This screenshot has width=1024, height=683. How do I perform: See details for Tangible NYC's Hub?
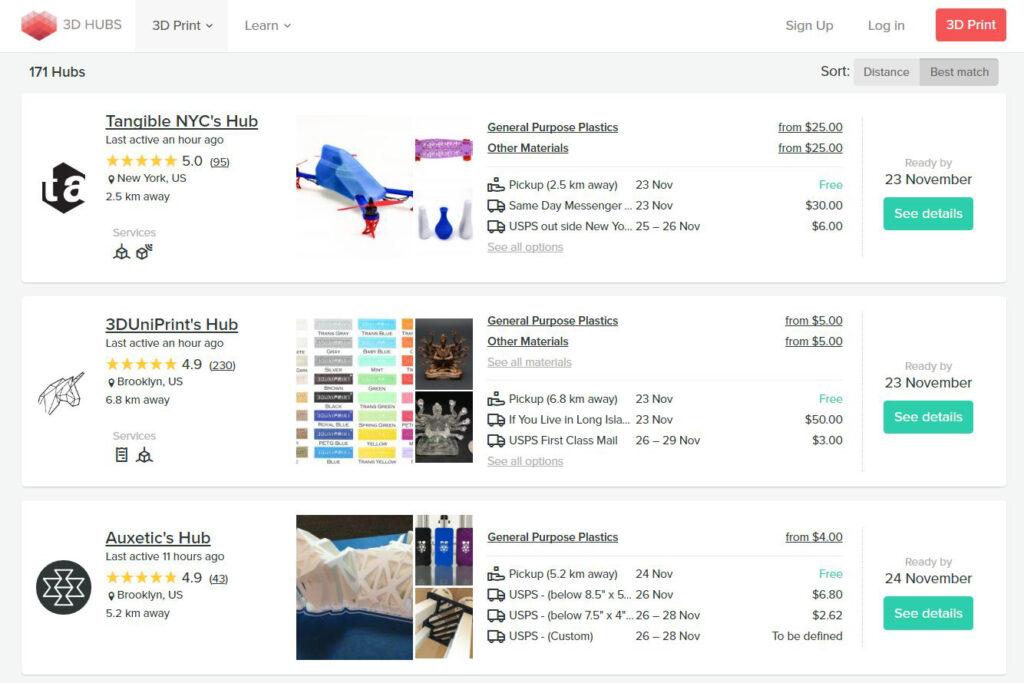click(x=928, y=214)
